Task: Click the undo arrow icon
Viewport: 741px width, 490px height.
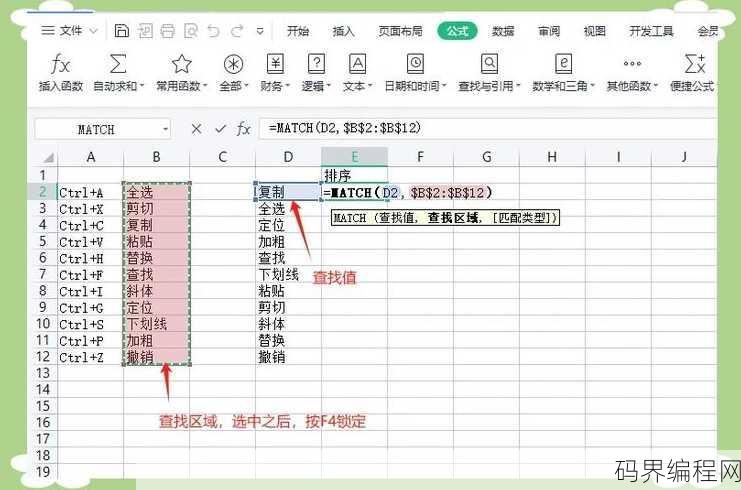Action: (x=214, y=31)
